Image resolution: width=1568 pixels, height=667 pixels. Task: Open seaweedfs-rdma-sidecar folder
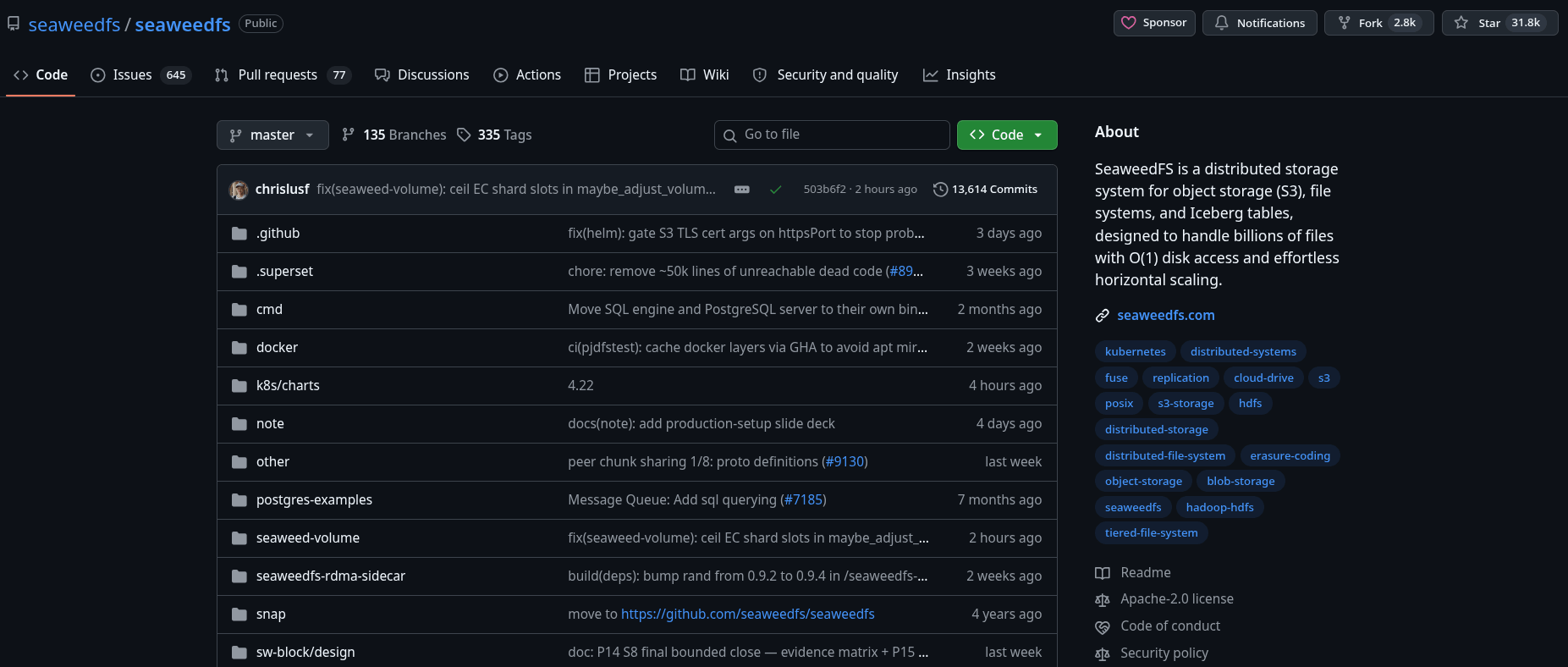331,576
